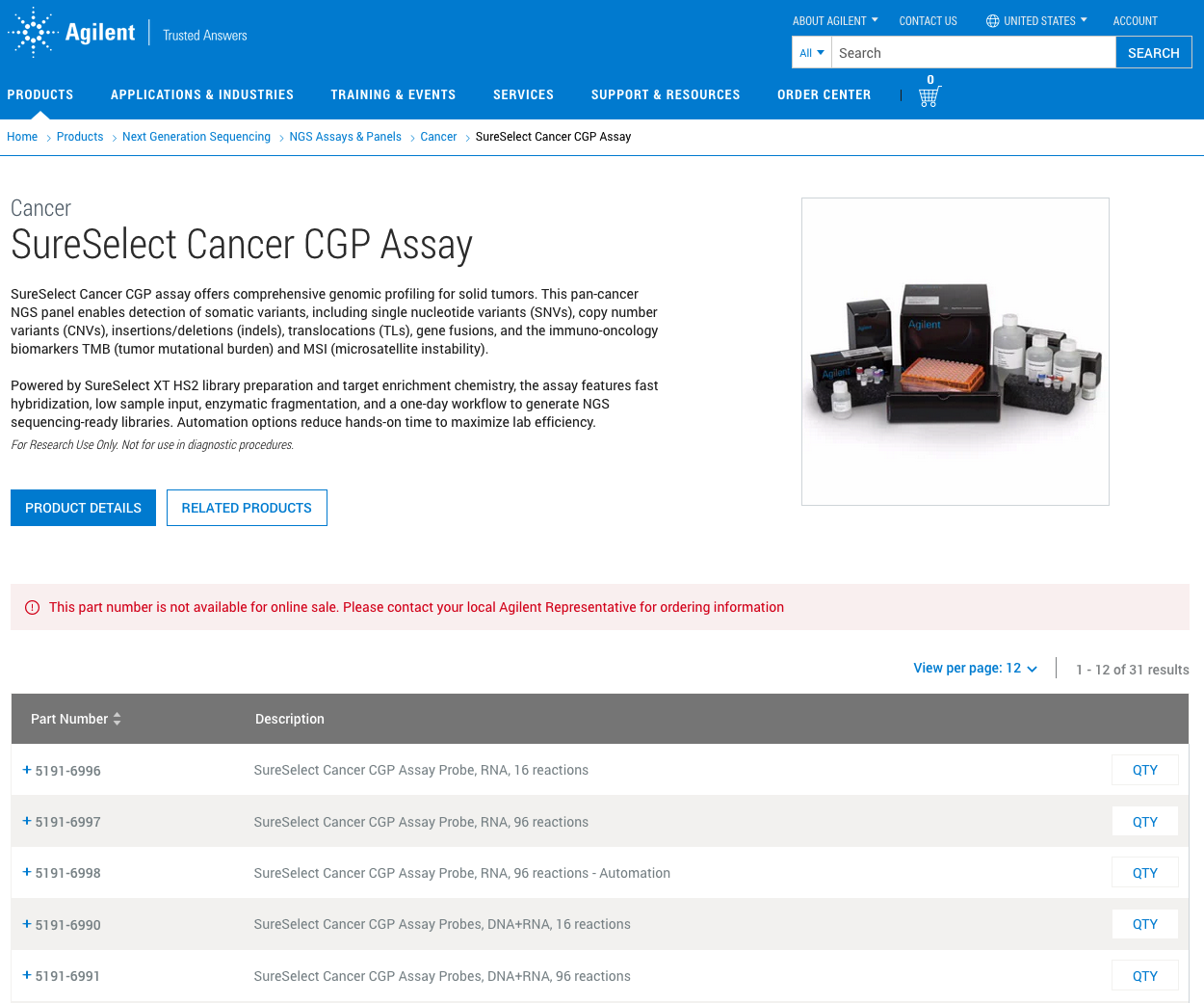Click the globe icon beside United States
Image resolution: width=1204 pixels, height=1003 pixels.
tap(992, 21)
